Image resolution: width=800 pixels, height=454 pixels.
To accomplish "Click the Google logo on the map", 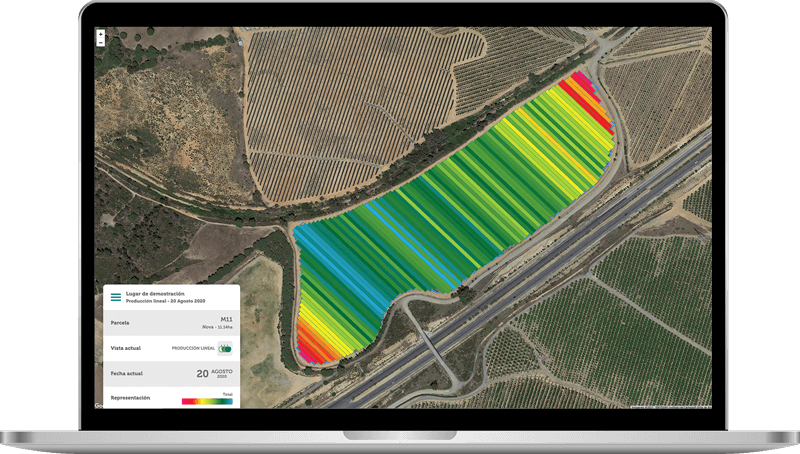I will [x=98, y=405].
